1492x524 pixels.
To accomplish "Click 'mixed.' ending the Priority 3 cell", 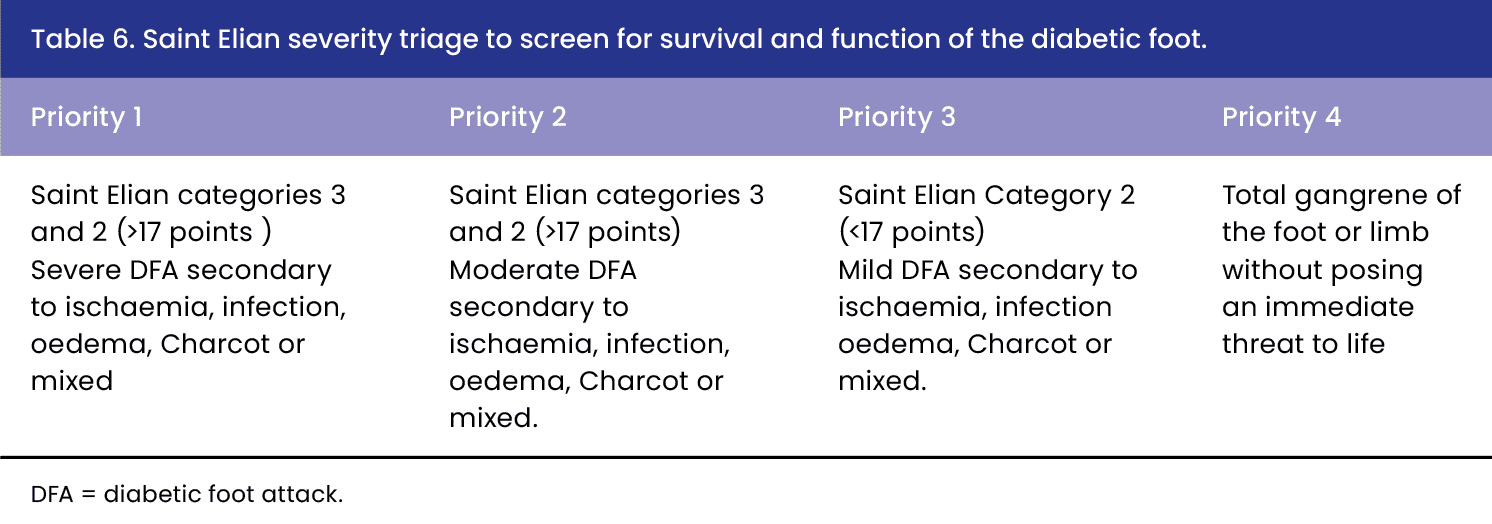I will (883, 381).
